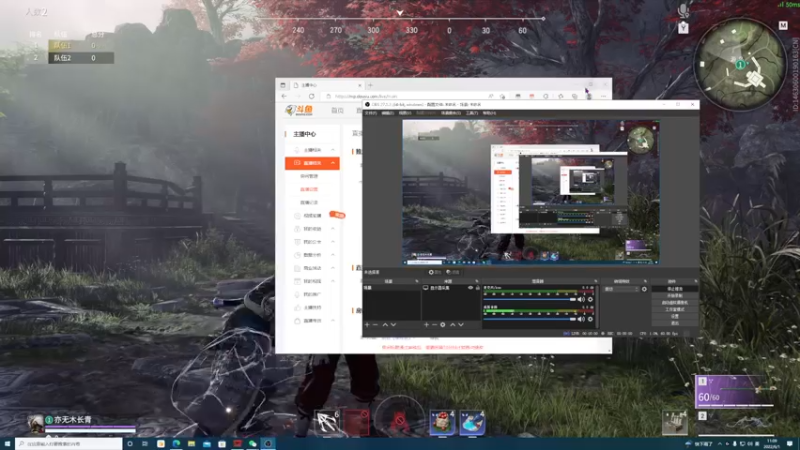The image size is (800, 450).
Task: Open transition properties gear icon
Action: pyautogui.click(x=644, y=289)
